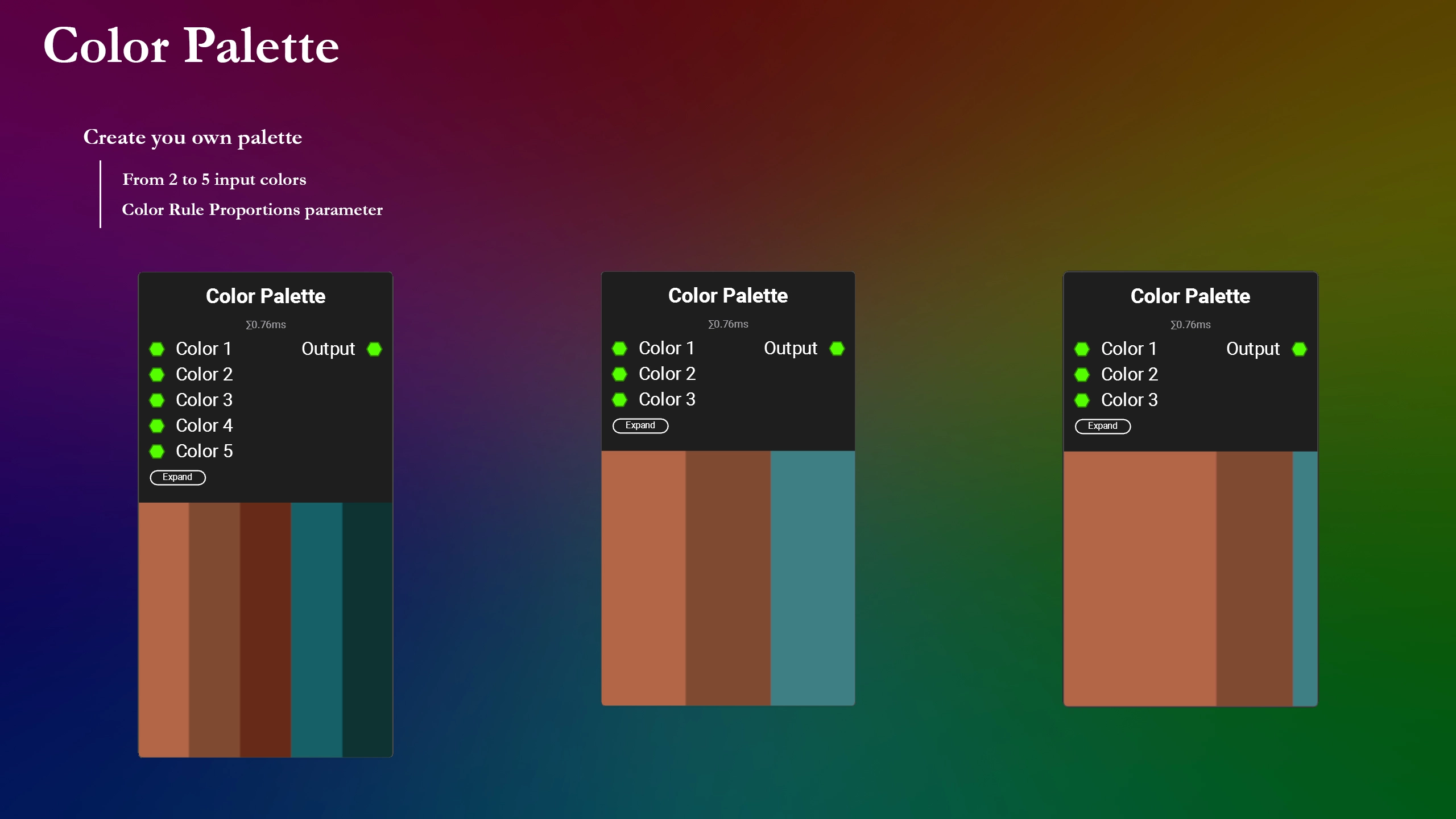Click Color 1 input connector on left node
This screenshot has height=819, width=1456.
157,349
